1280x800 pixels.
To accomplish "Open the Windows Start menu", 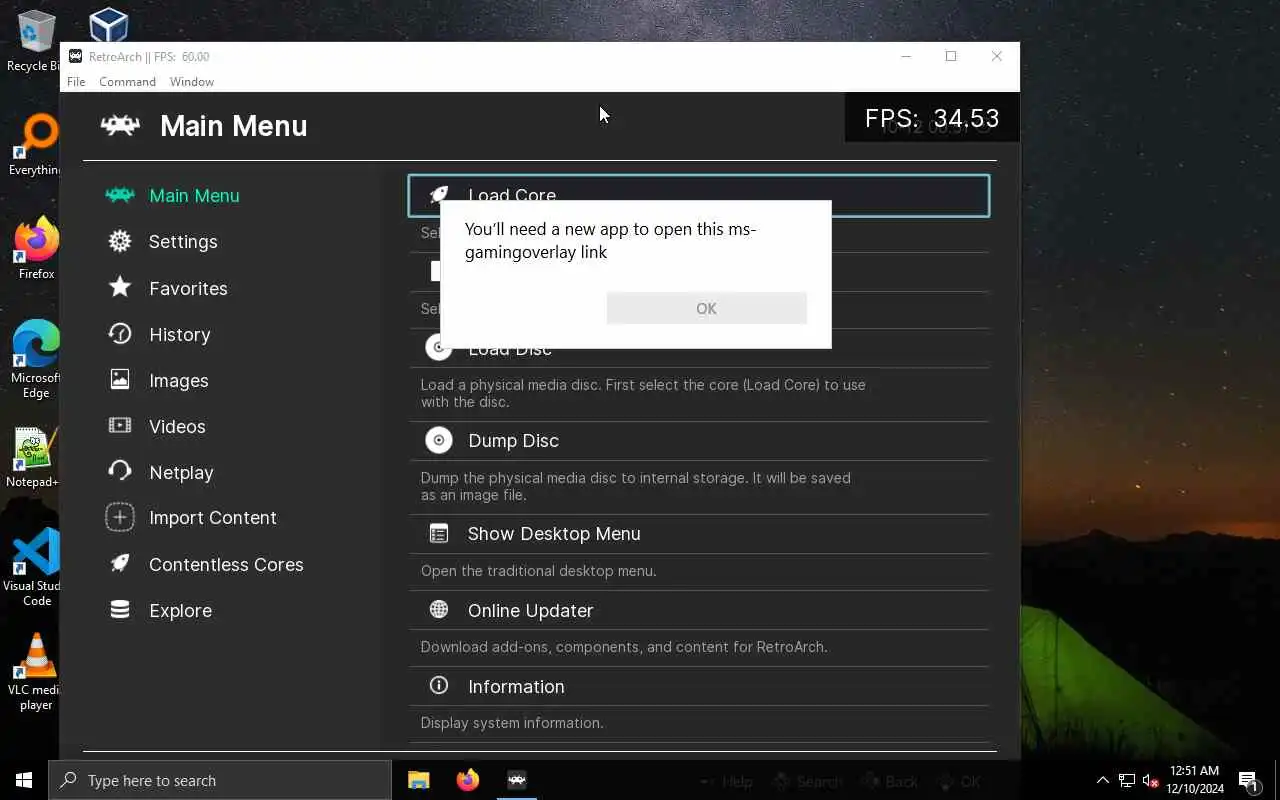I will point(24,780).
